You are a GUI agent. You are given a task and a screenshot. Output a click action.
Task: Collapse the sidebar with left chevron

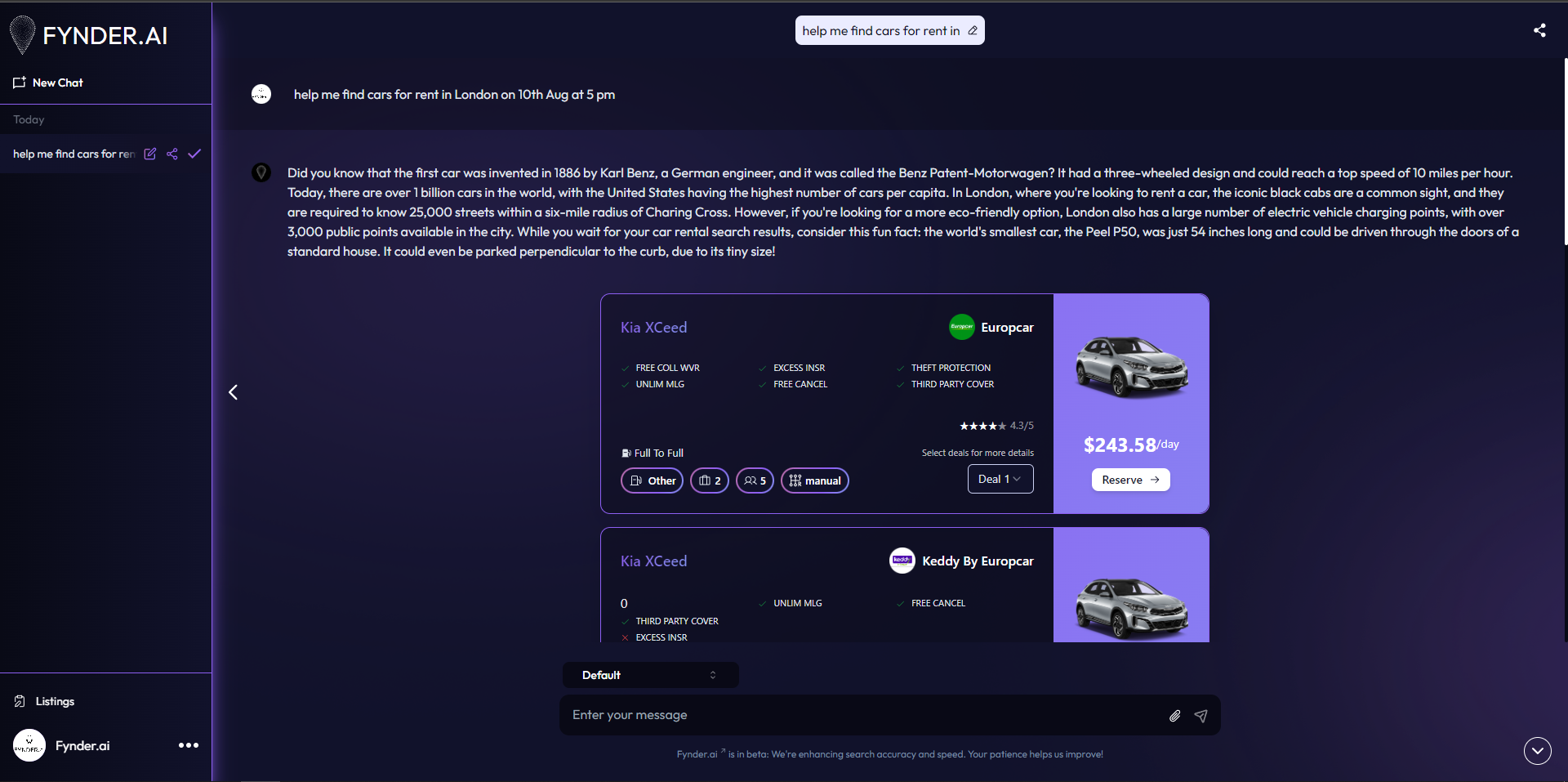pos(234,392)
